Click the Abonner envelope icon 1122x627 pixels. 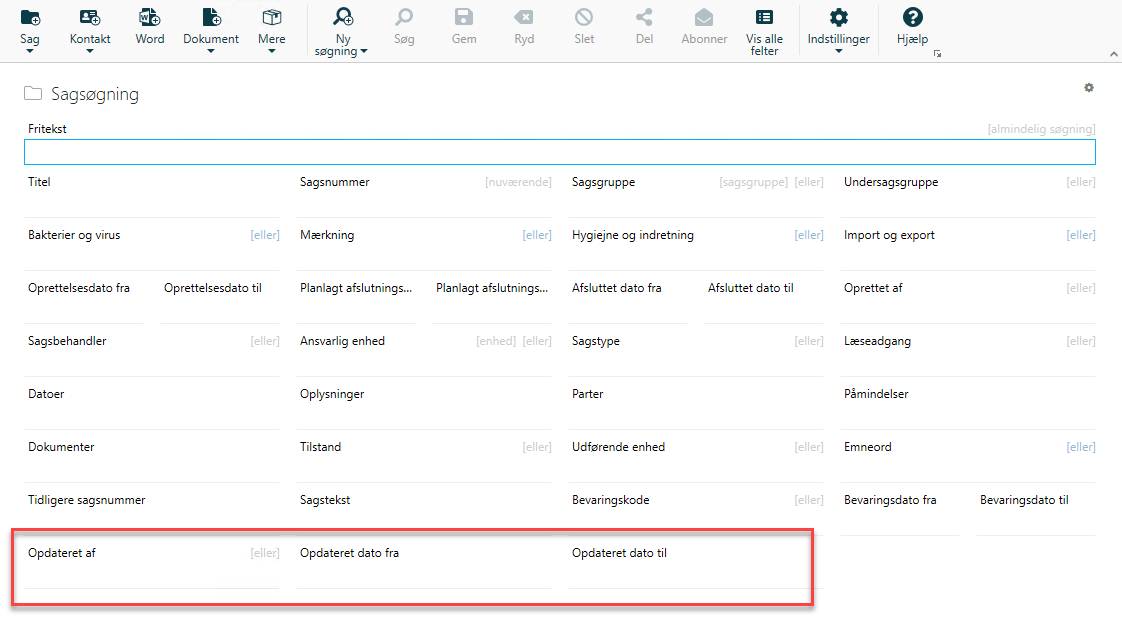704,17
